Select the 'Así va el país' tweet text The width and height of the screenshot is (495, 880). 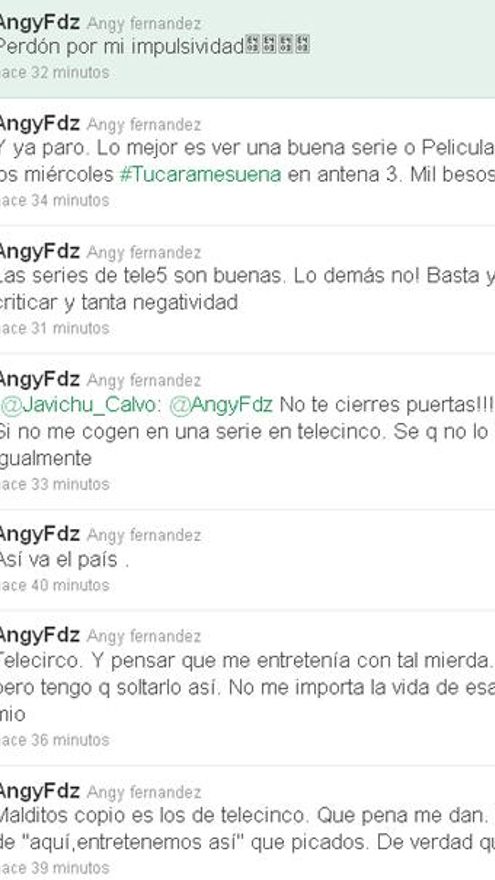(x=64, y=560)
